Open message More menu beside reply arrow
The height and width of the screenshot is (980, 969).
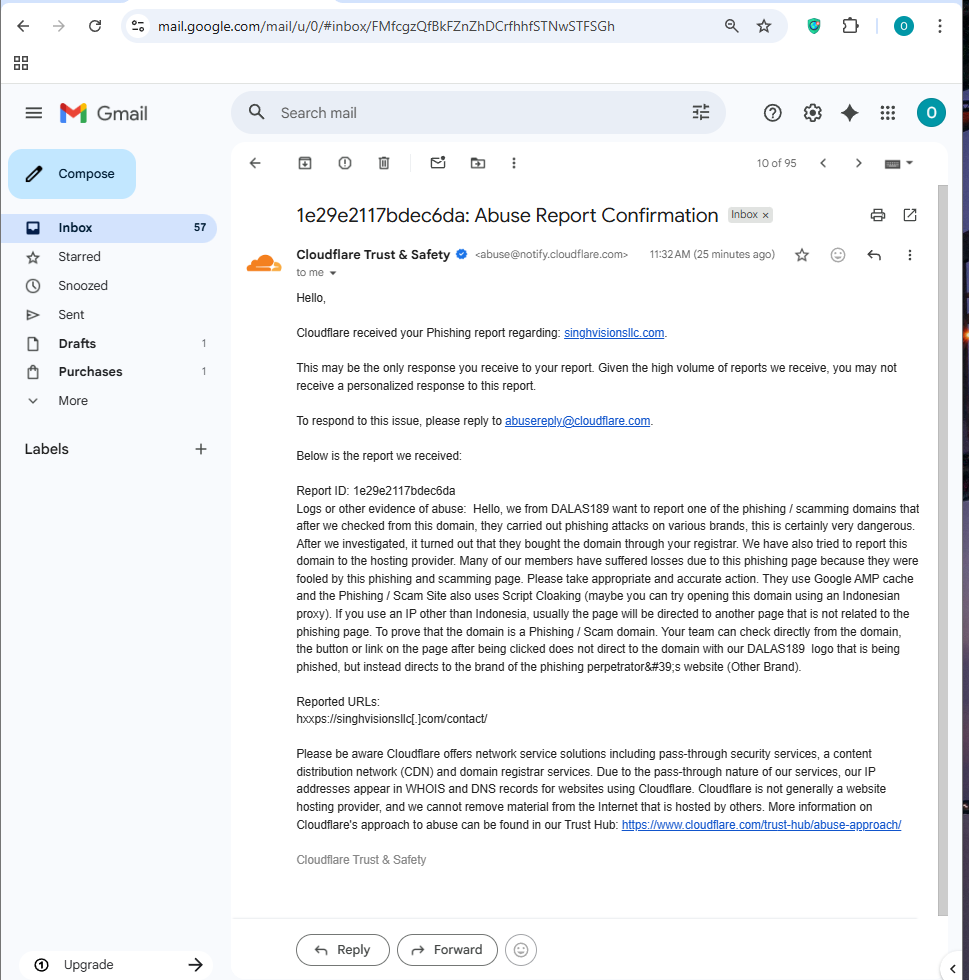tap(910, 255)
